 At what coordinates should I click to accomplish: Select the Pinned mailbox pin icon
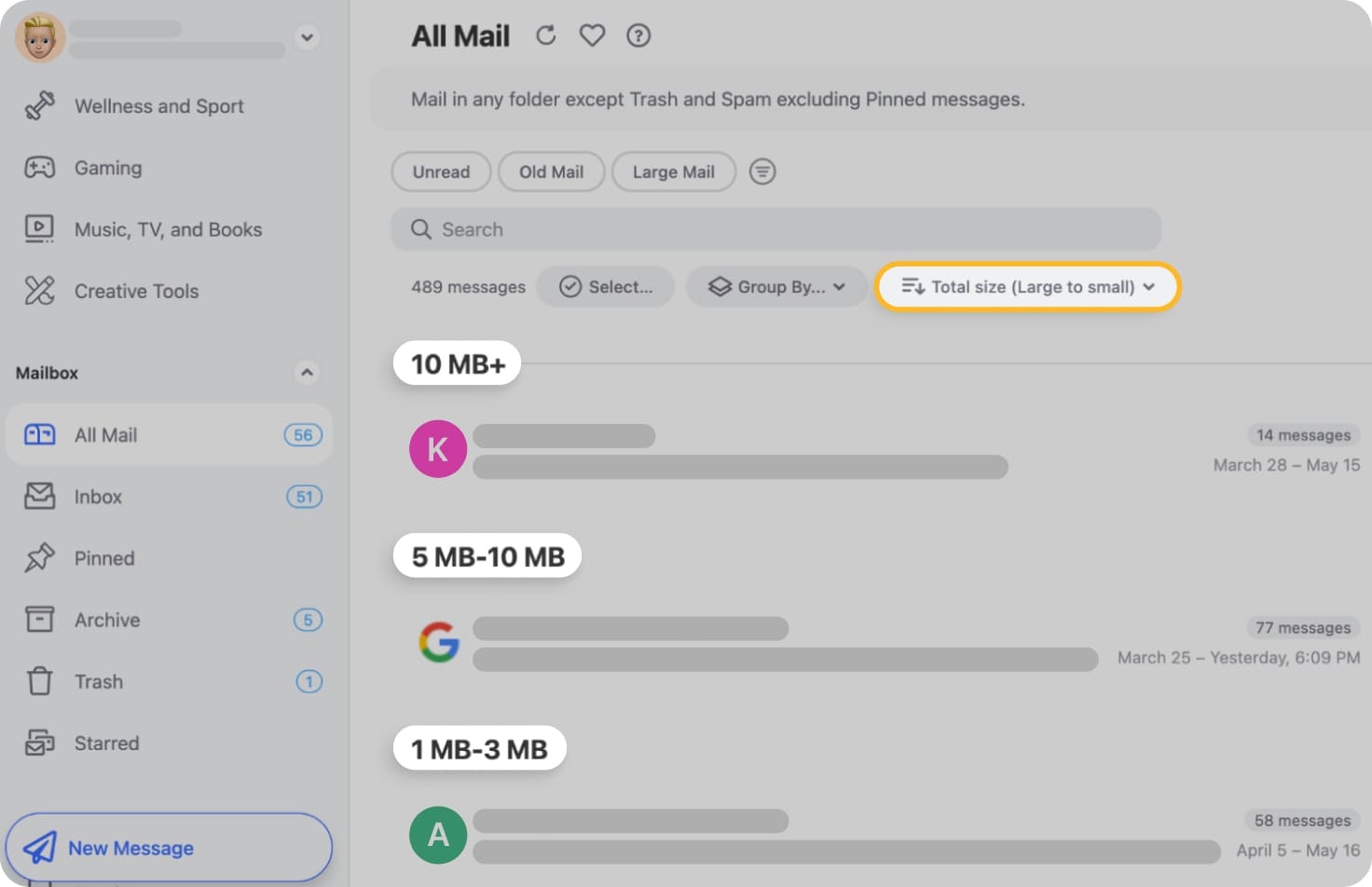39,557
